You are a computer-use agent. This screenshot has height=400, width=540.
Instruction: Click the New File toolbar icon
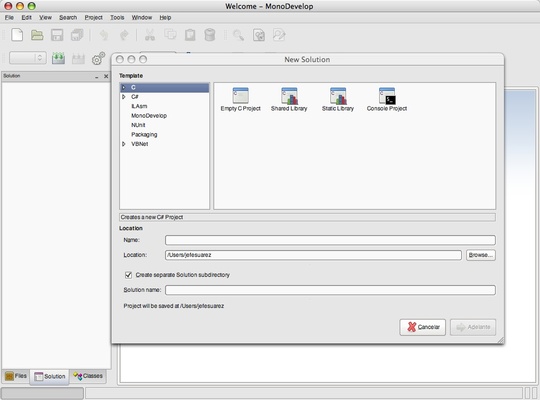pos(17,35)
